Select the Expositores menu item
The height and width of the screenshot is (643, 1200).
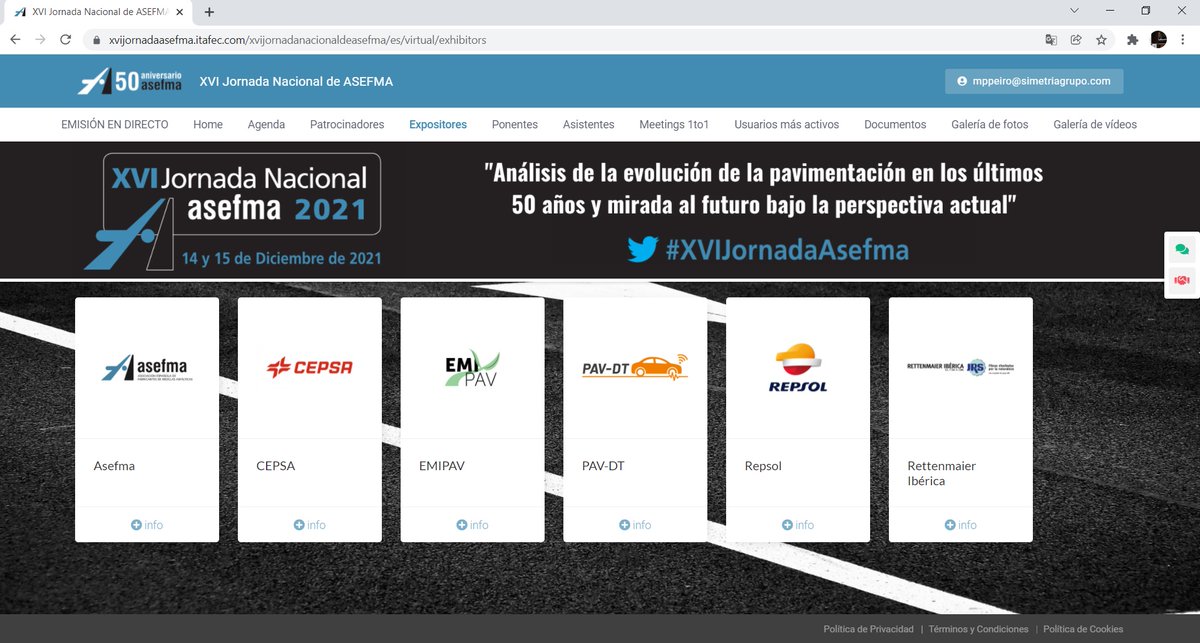point(438,125)
